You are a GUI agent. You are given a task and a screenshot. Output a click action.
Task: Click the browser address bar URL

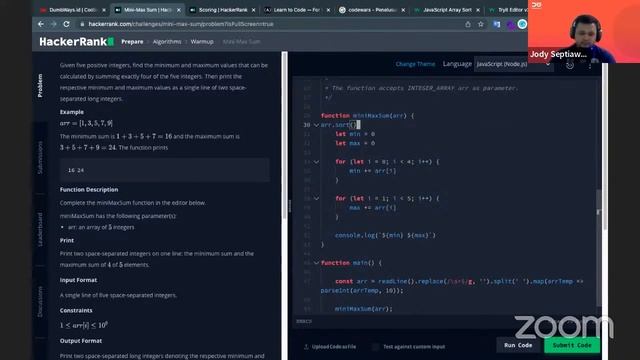click(181, 24)
